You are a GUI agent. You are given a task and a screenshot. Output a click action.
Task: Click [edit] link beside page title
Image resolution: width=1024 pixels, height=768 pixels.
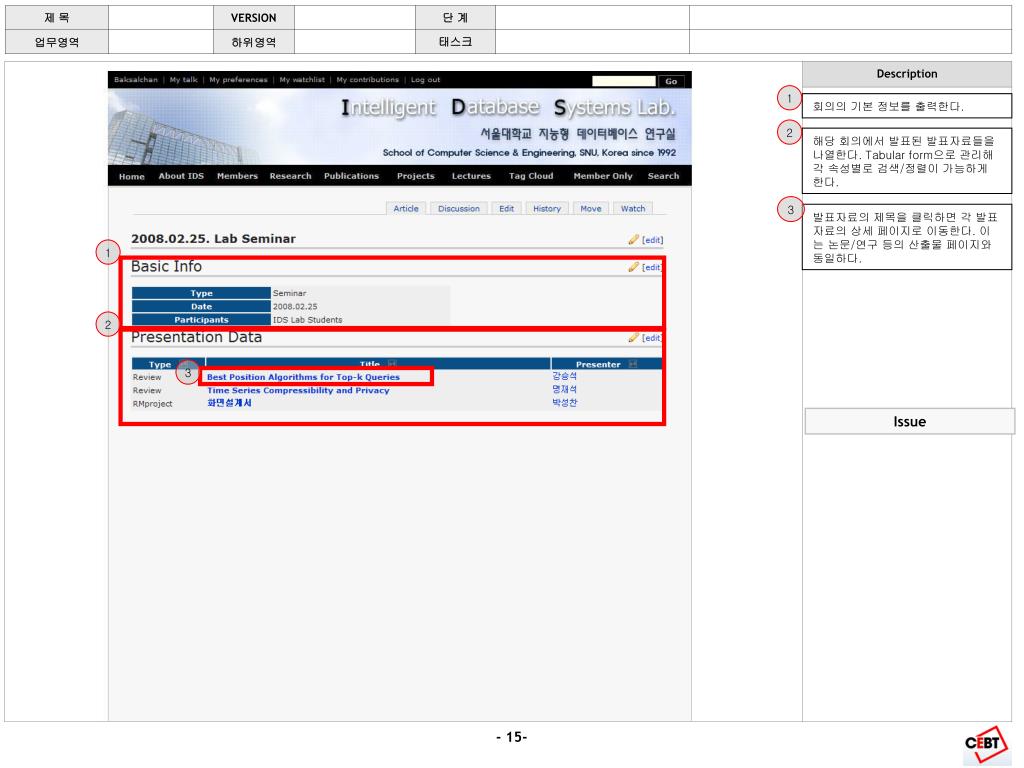pyautogui.click(x=652, y=240)
